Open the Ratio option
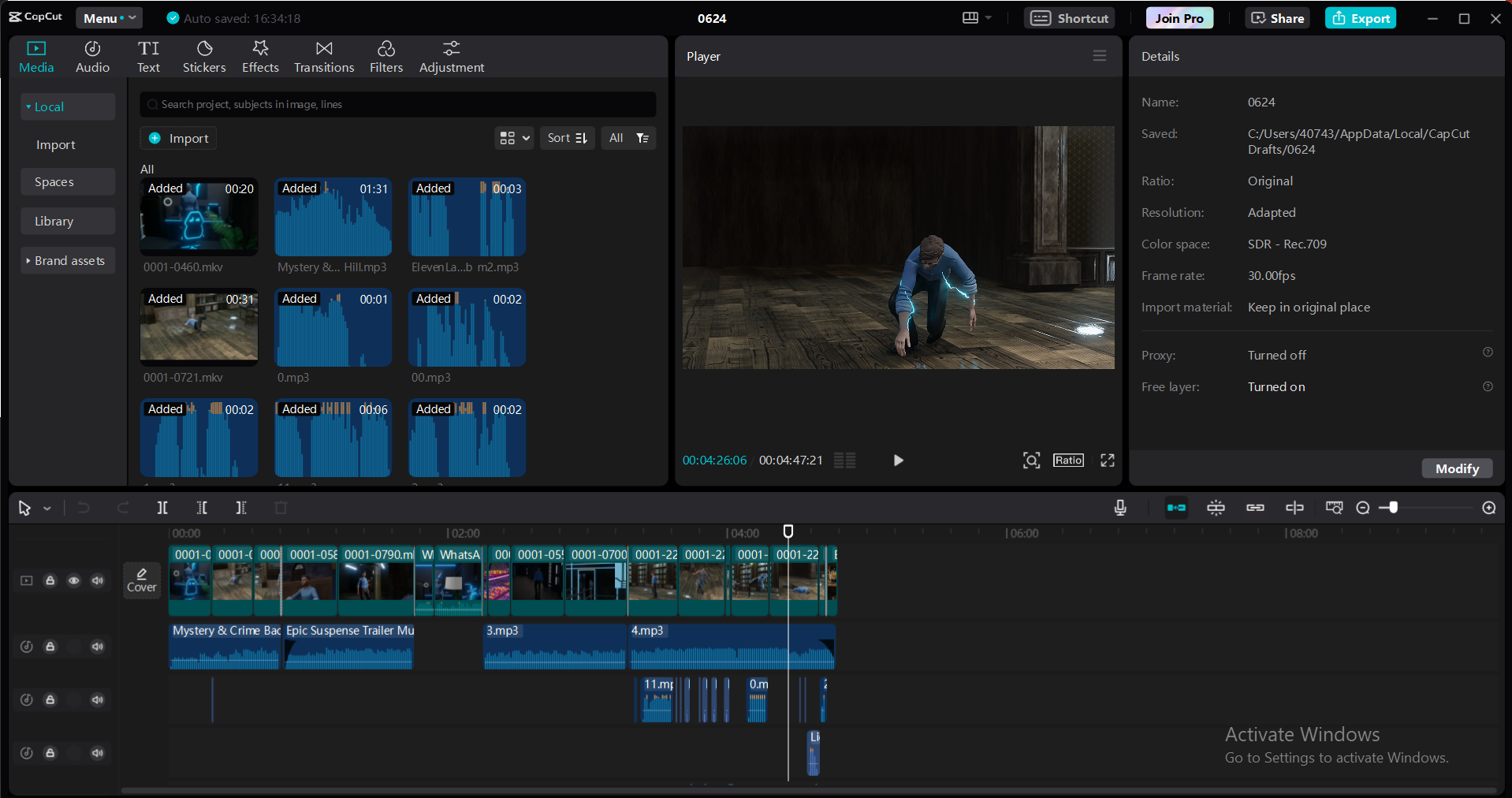Viewport: 1512px width, 798px height. [x=1068, y=461]
